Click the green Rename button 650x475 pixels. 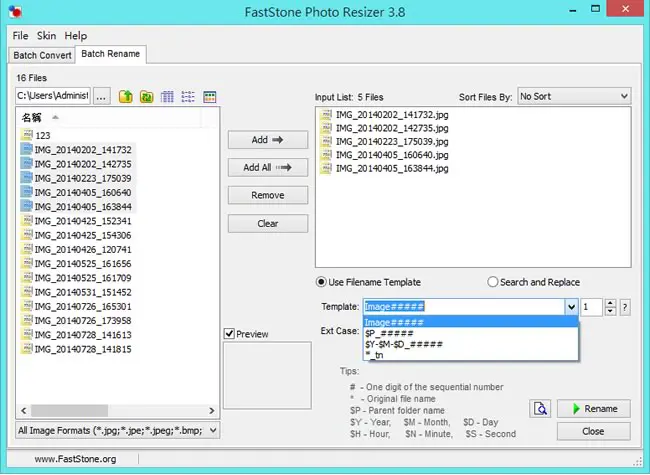[594, 409]
